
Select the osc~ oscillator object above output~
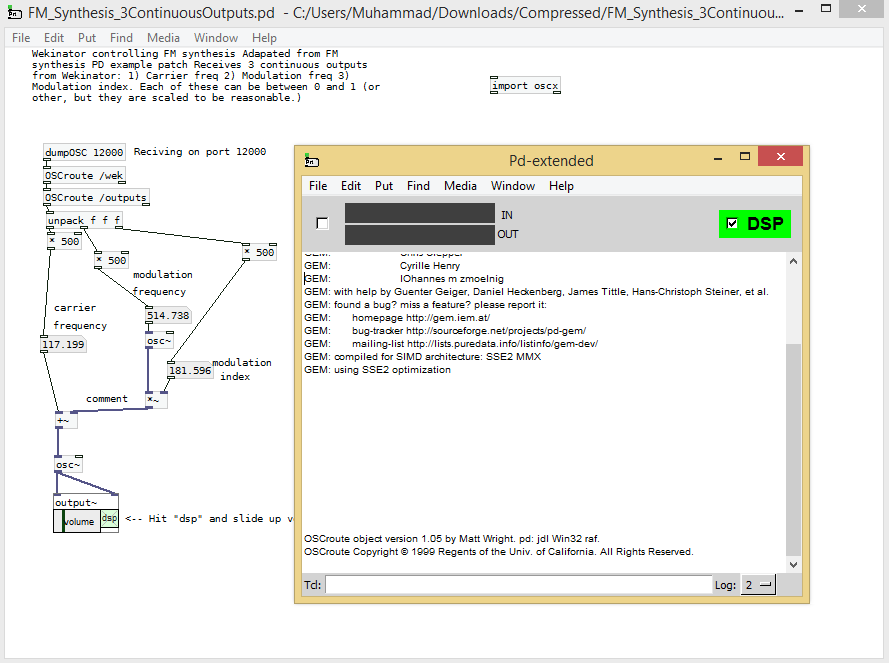pyautogui.click(x=66, y=464)
